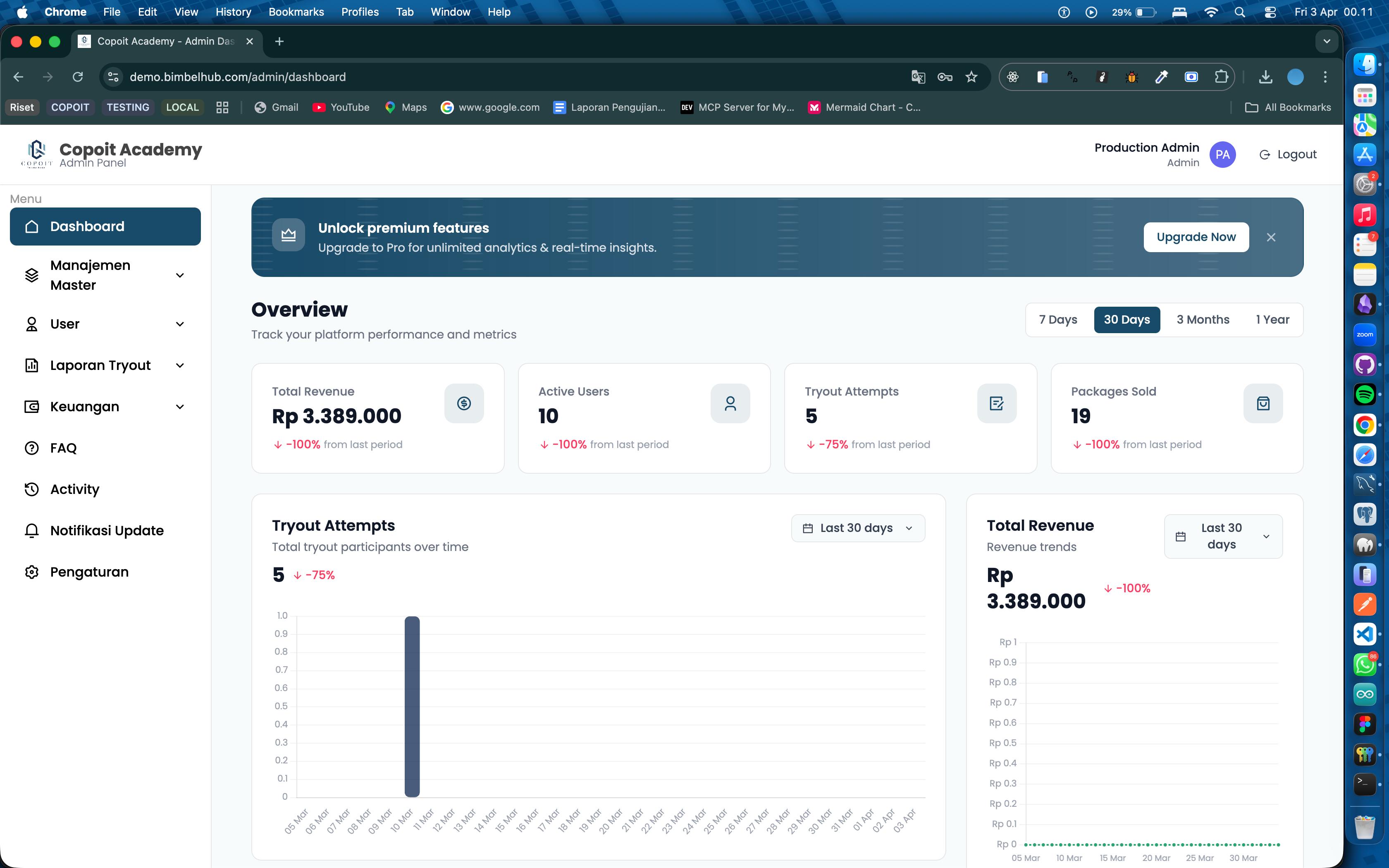1389x868 pixels.
Task: Select the 1 Year range
Action: click(1272, 320)
